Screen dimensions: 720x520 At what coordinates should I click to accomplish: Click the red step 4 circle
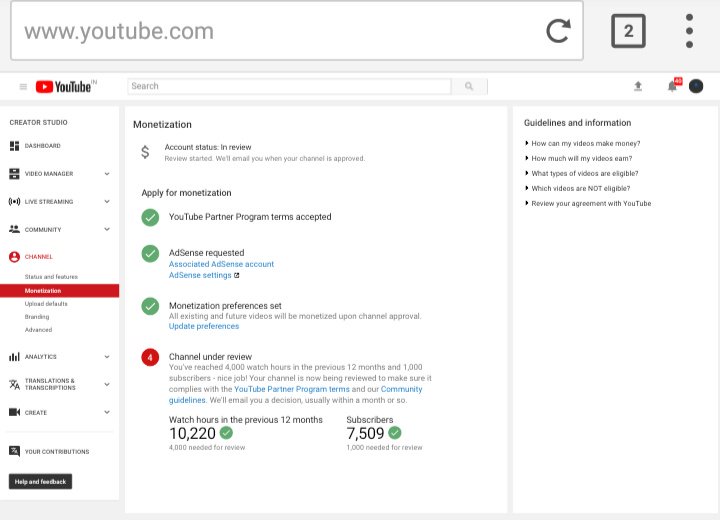(x=150, y=357)
